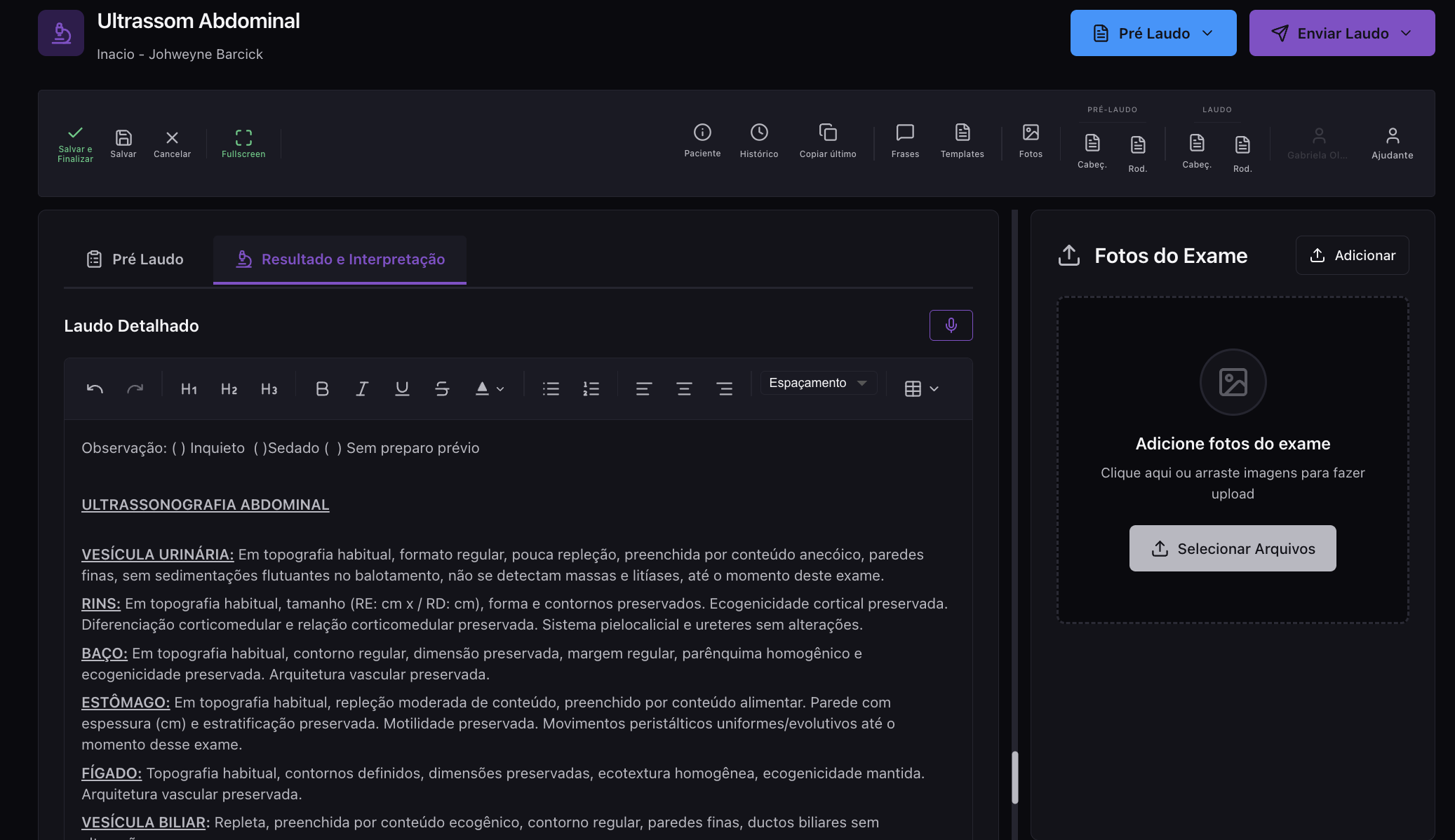Expand the table insert dropdown
This screenshot has width=1455, height=840.
coord(921,388)
